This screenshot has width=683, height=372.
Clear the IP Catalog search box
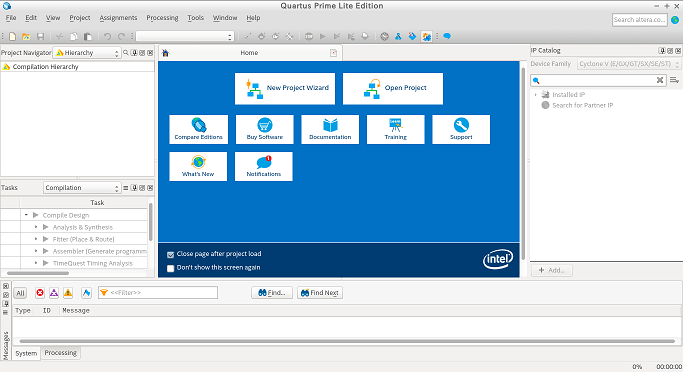coord(660,80)
